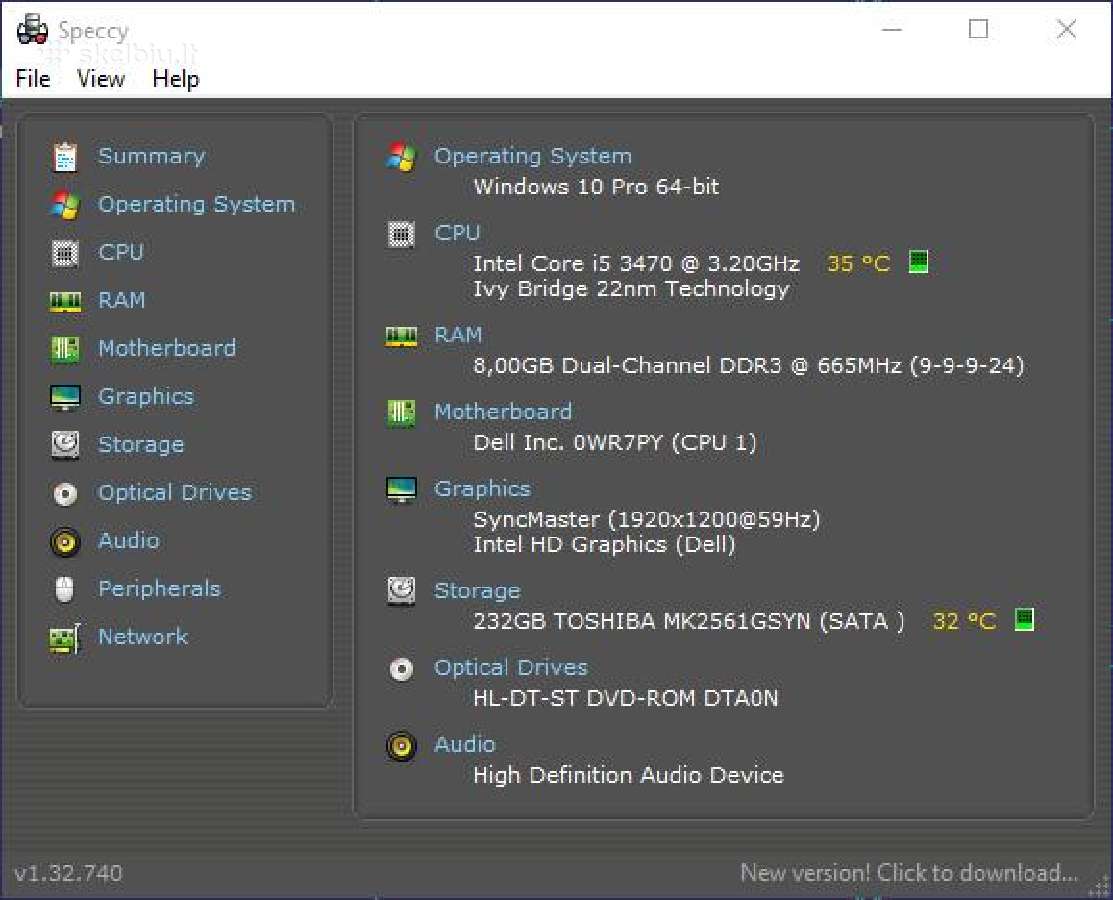Click 232GB TOSHIBA MK2561GSYN text
The width and height of the screenshot is (1113, 900).
point(689,622)
